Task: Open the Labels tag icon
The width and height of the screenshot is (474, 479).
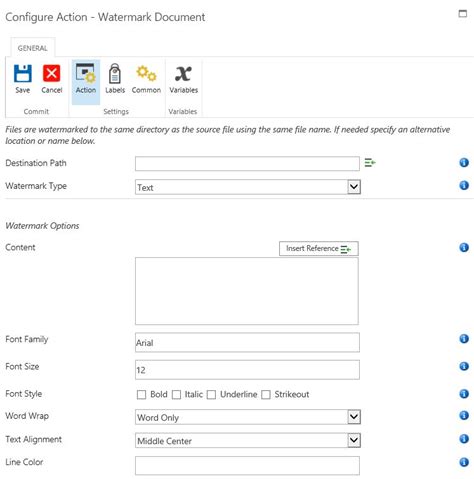Action: 115,73
